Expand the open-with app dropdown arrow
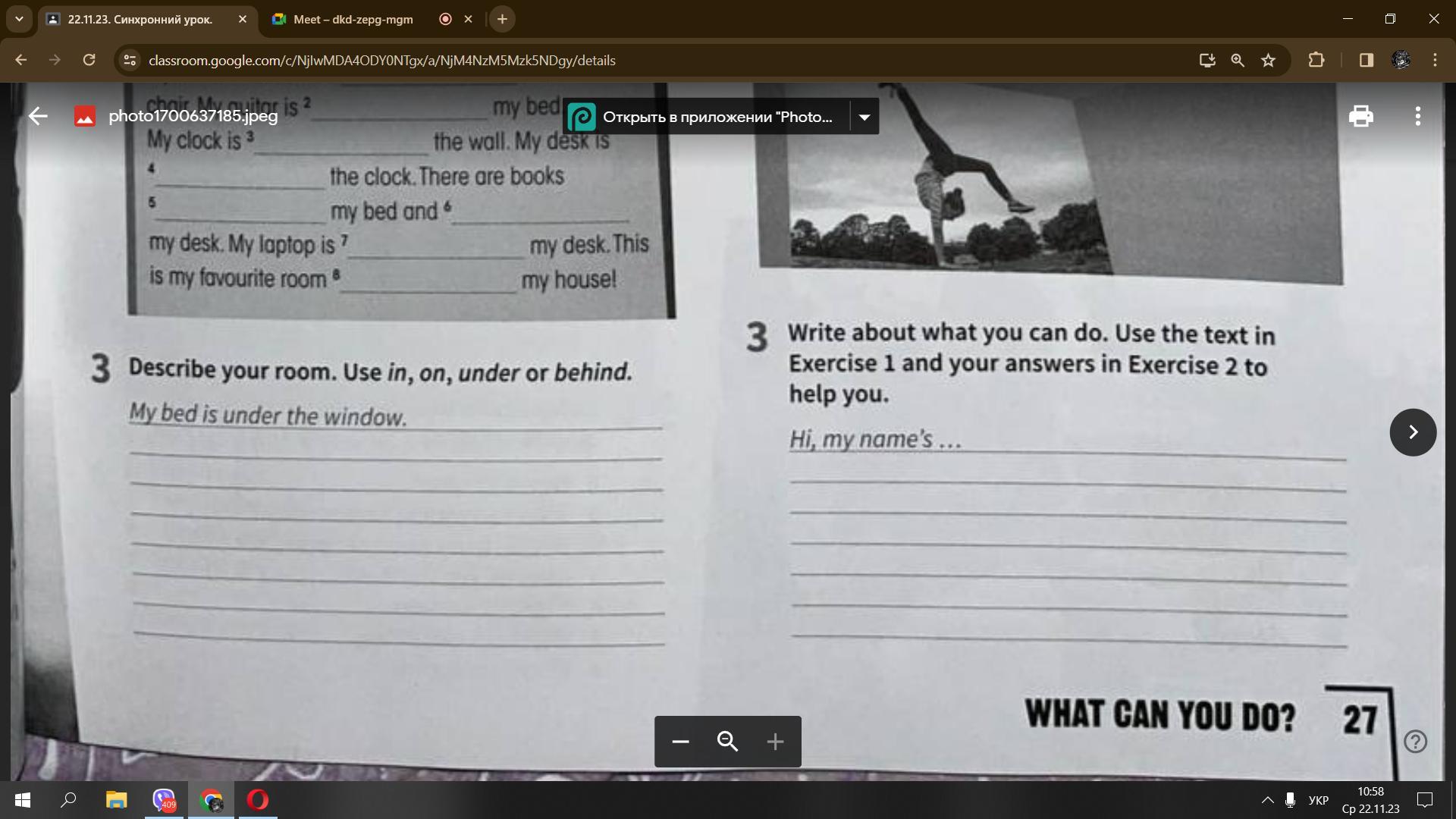 pos(864,117)
